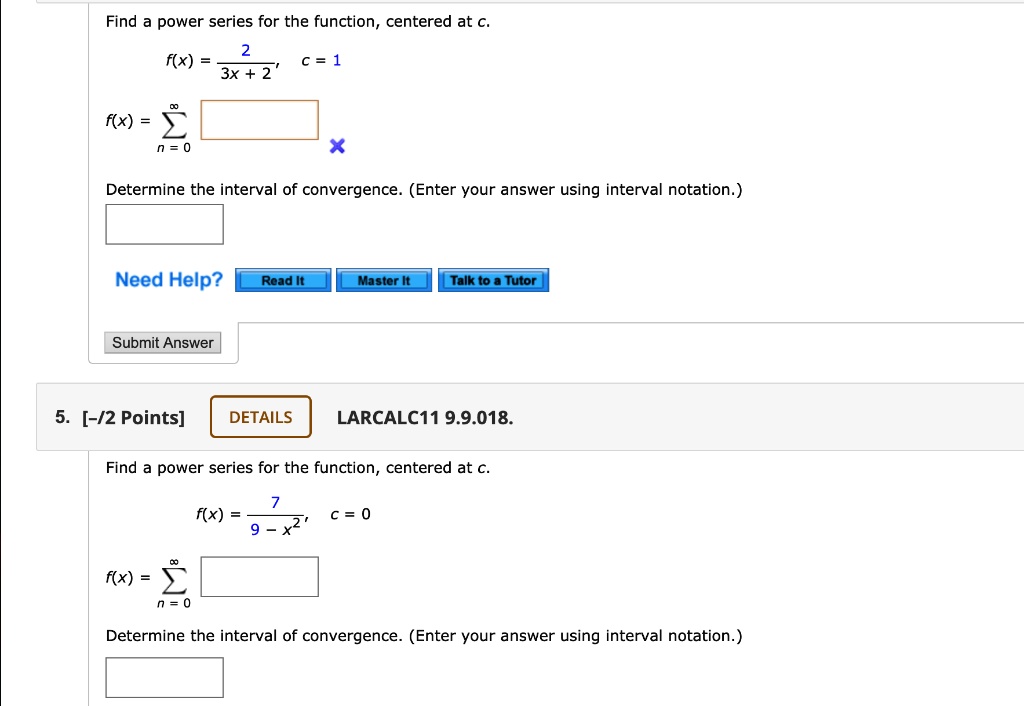The width and height of the screenshot is (1024, 706).
Task: Click the LARCALC11 9.9.018 assignment link
Action: tap(424, 418)
